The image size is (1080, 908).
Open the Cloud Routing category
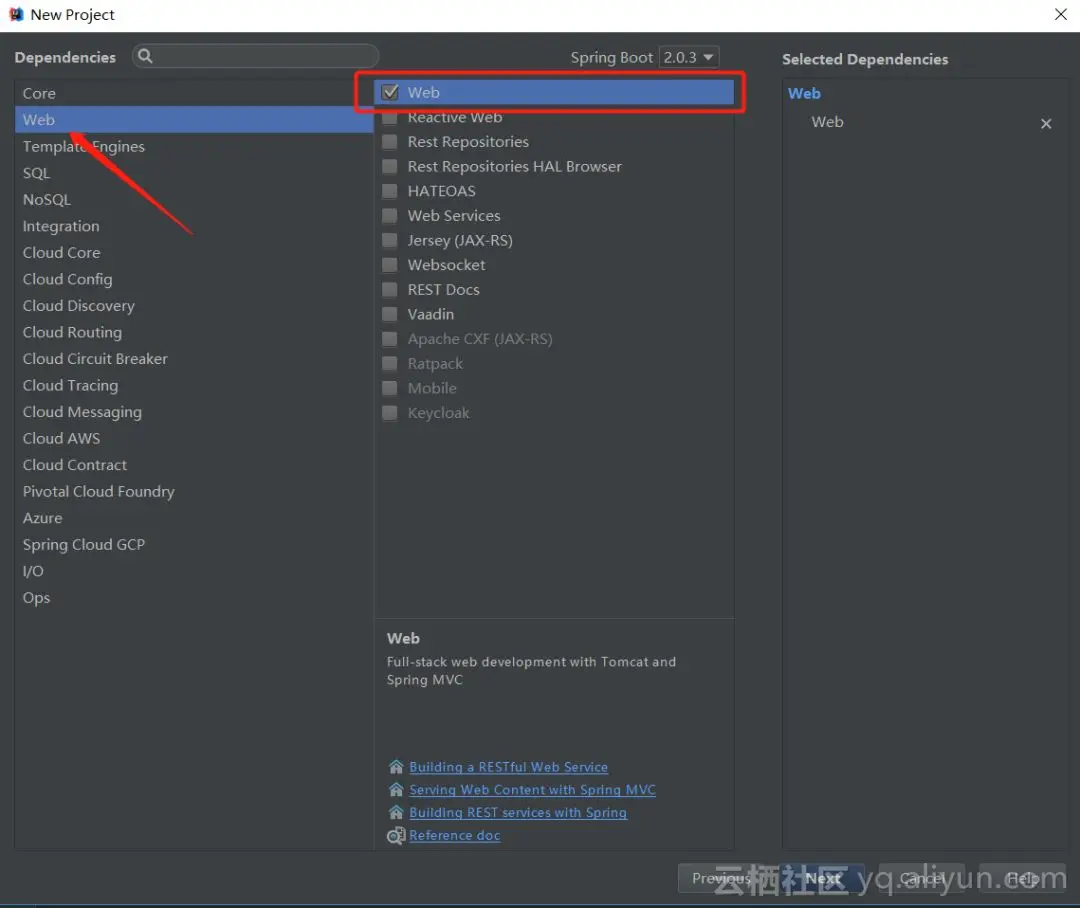point(194,332)
